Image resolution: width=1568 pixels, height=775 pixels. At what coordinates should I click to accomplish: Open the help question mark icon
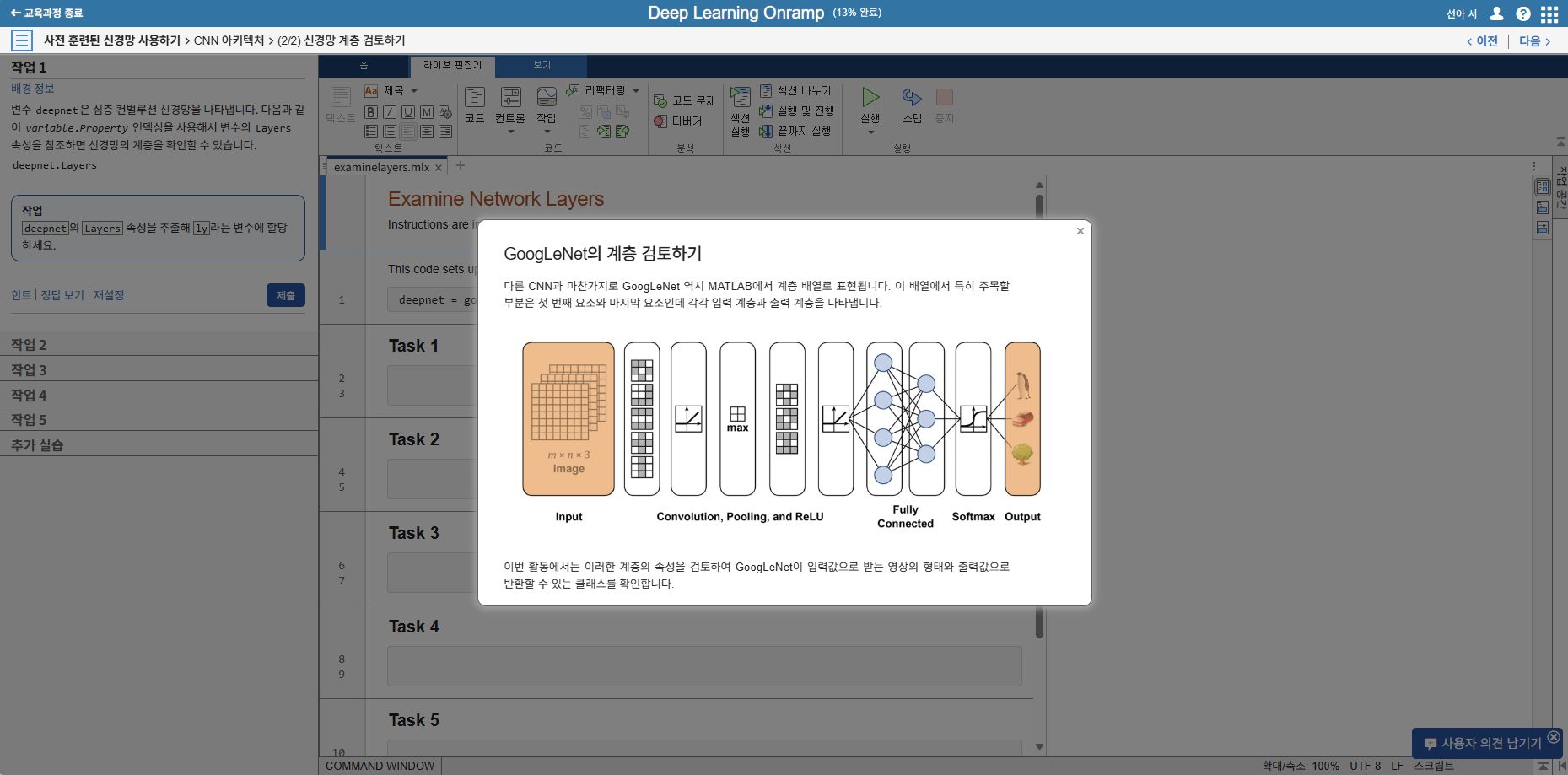point(1522,13)
